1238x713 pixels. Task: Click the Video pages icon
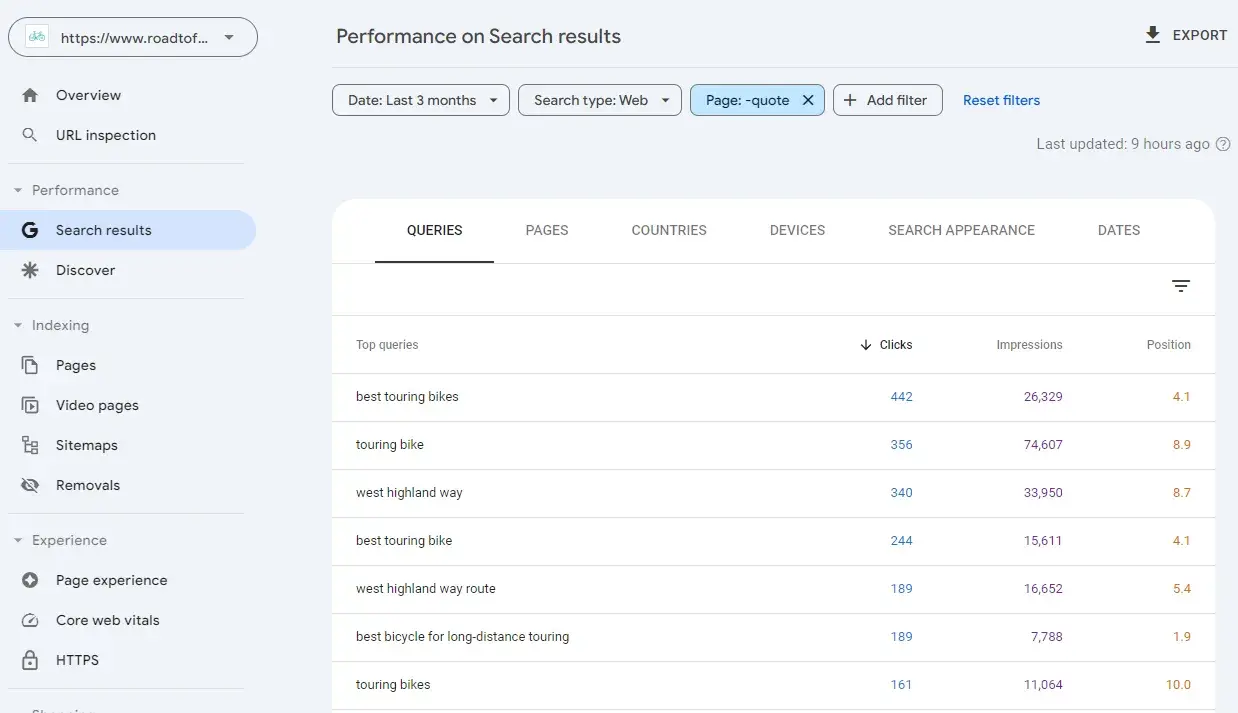[30, 405]
